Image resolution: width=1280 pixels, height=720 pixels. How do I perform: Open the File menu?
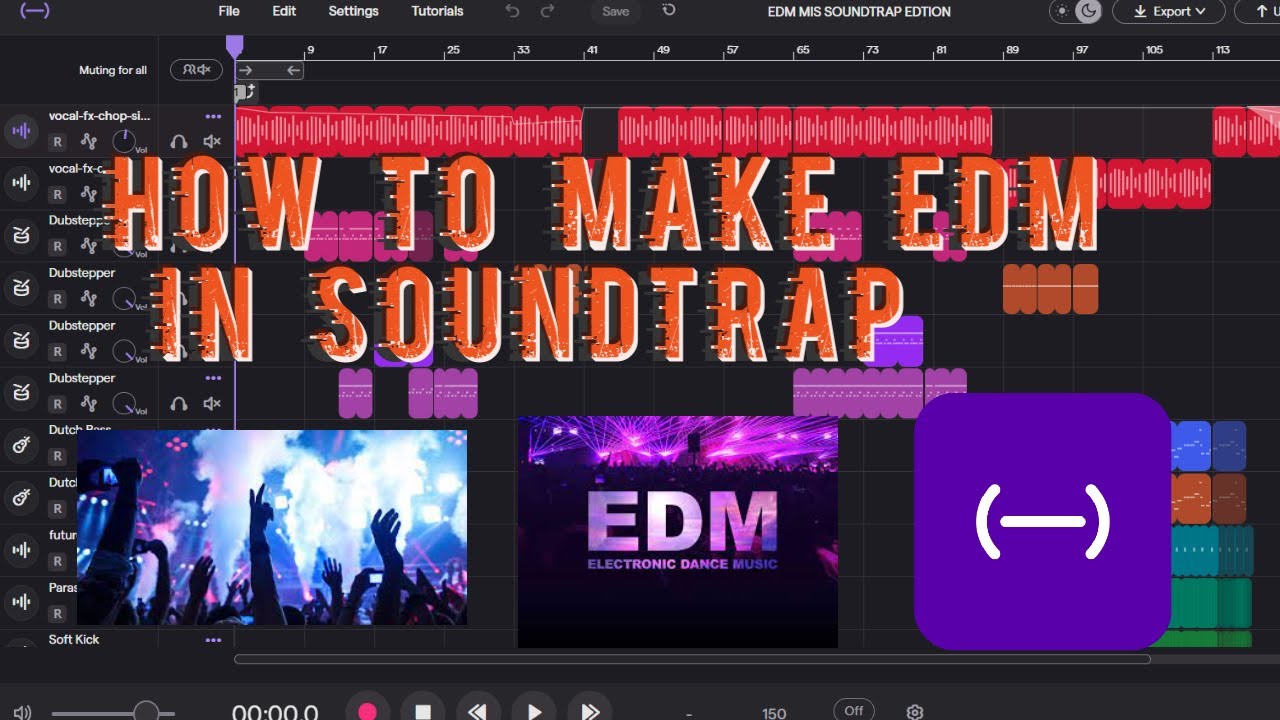229,11
